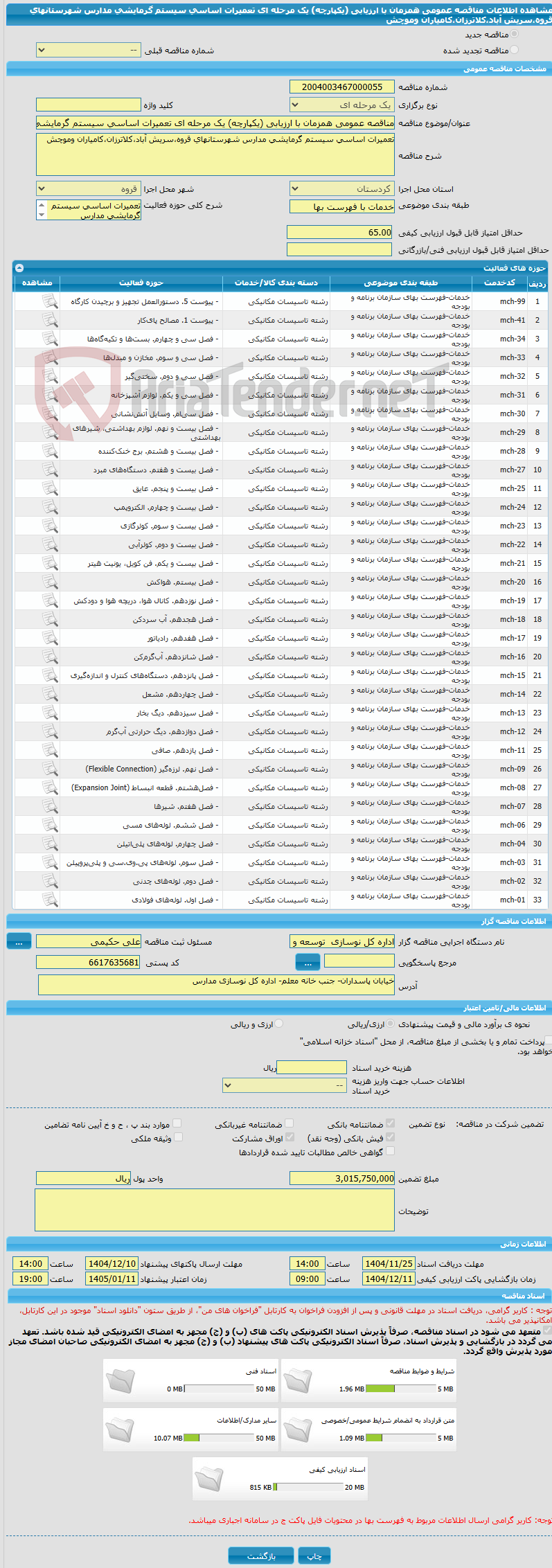552x1568 pixels.
Task: Open the سایر مدارک/اطلاعات folder icon
Action: pos(121,1429)
